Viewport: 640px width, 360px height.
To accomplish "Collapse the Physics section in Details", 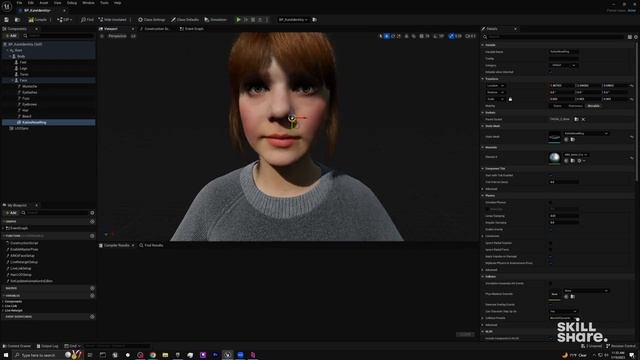I will [483, 196].
